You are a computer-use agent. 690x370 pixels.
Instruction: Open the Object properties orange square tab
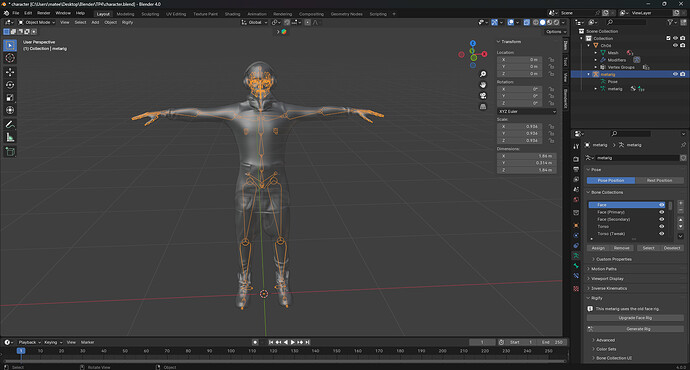[576, 225]
